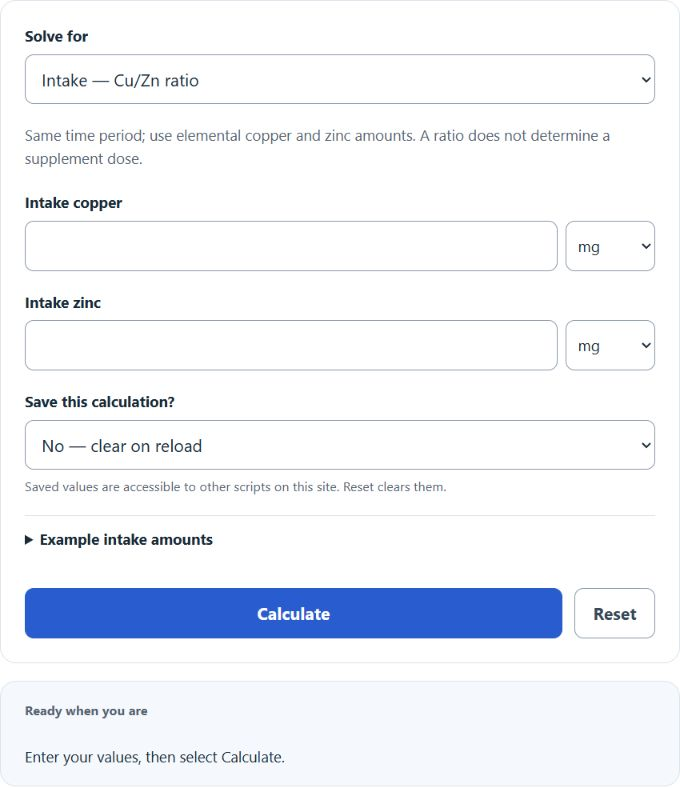
Task: Focus the Intake zinc value field
Action: pos(291,345)
